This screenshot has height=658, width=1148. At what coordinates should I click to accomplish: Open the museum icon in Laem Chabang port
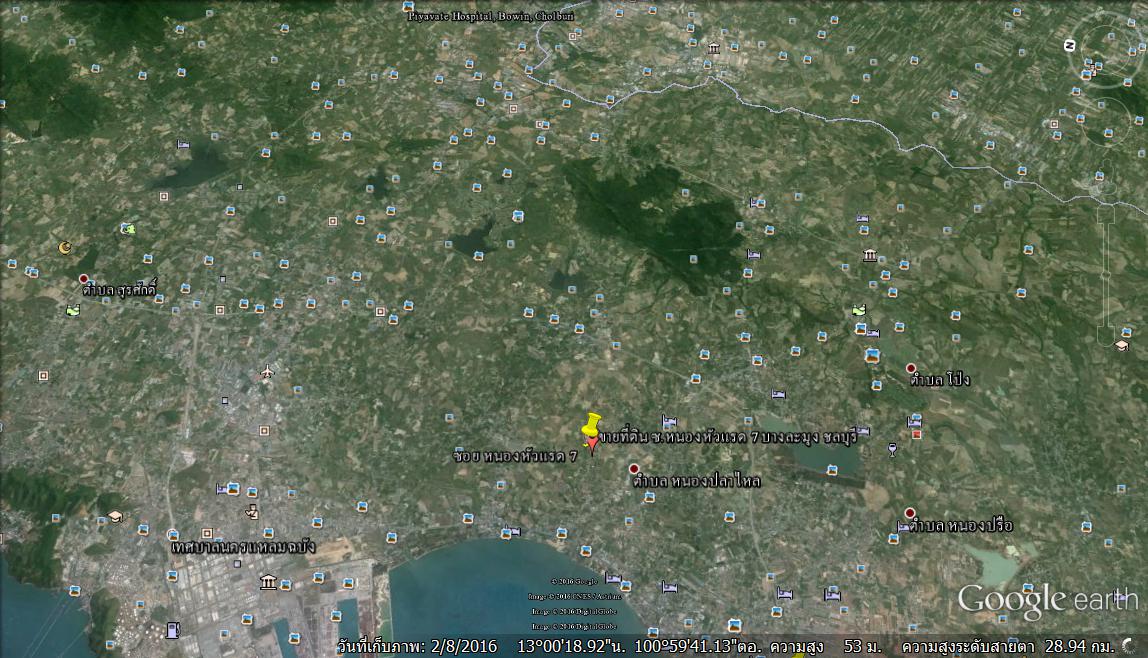click(267, 582)
